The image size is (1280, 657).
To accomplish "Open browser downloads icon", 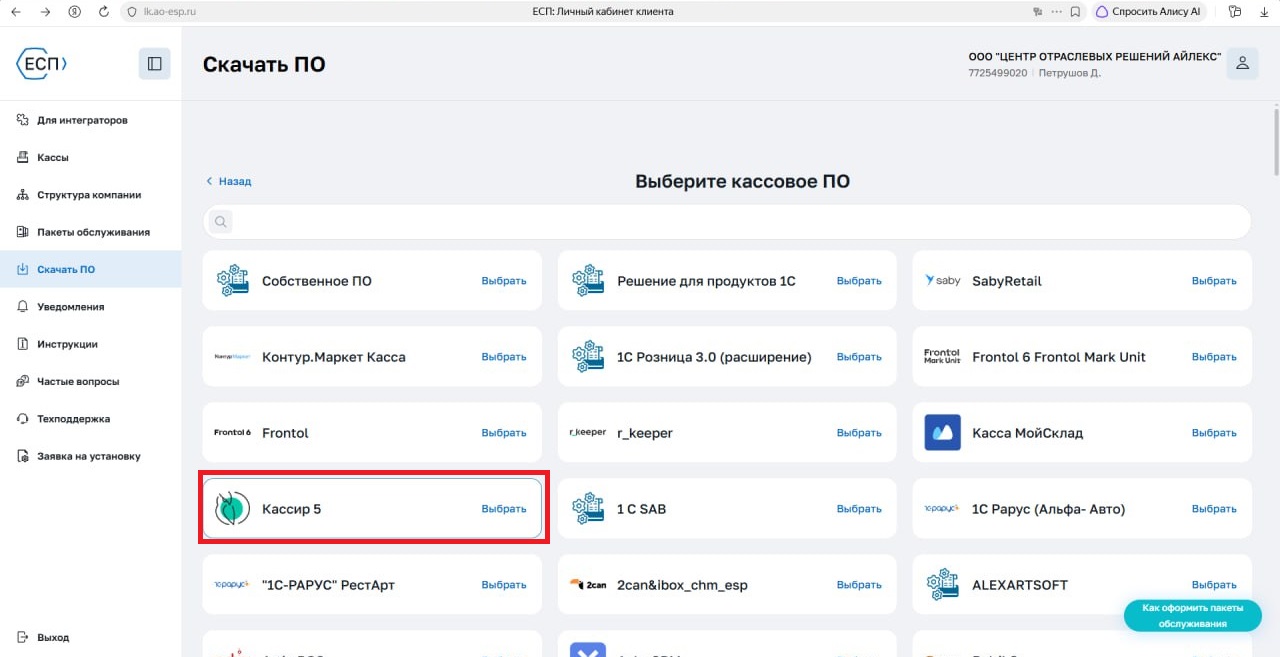I will 1264,12.
